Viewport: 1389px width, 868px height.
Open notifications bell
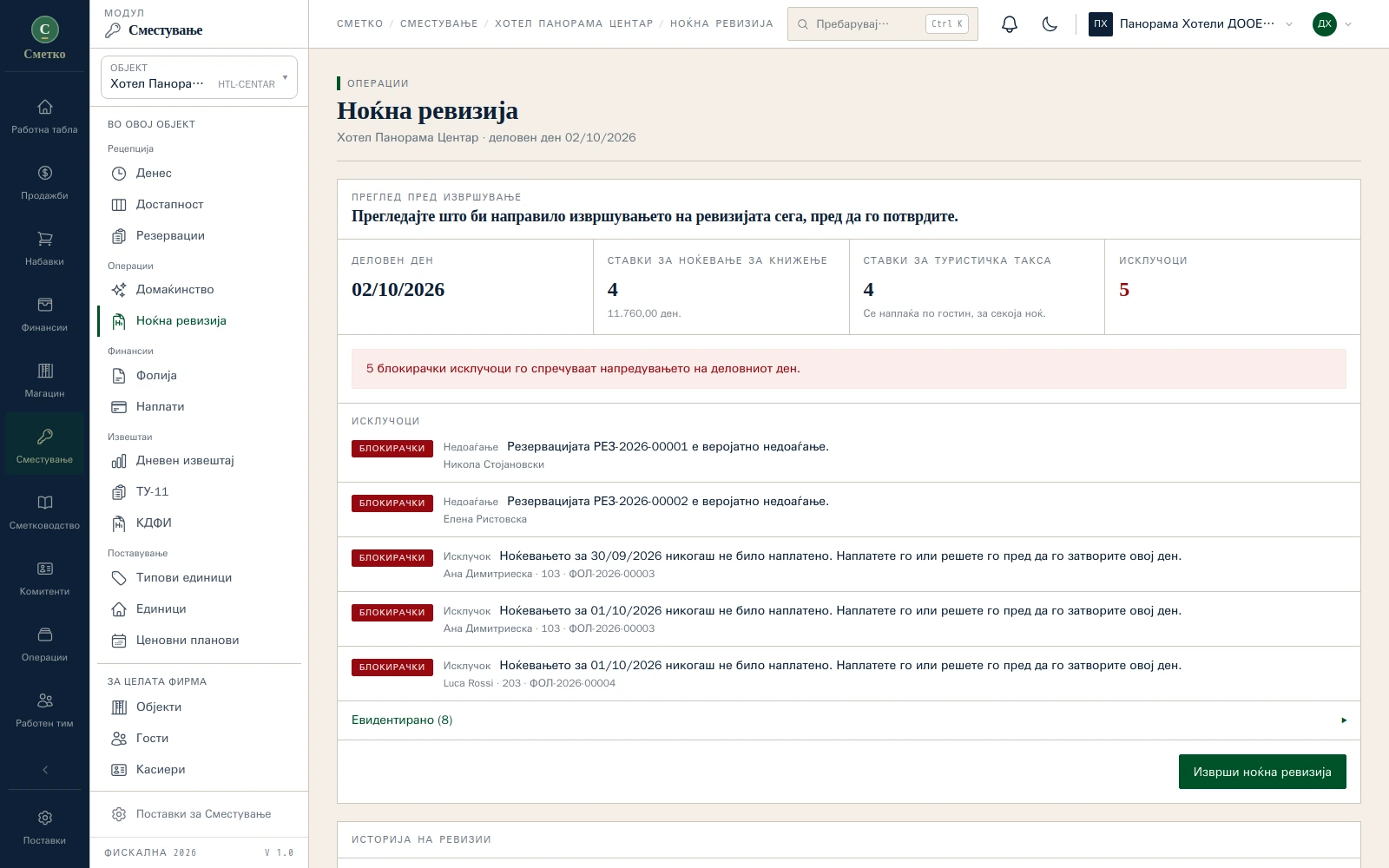[x=1009, y=24]
